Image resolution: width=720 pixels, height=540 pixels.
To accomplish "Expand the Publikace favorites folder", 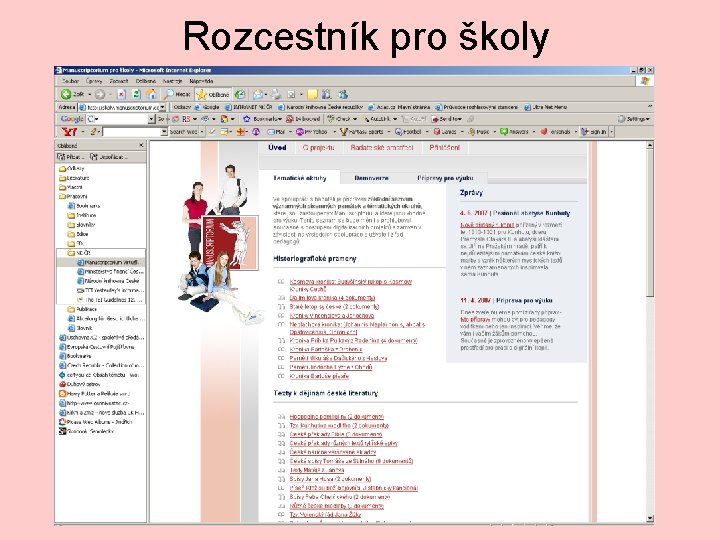I will pyautogui.click(x=82, y=309).
